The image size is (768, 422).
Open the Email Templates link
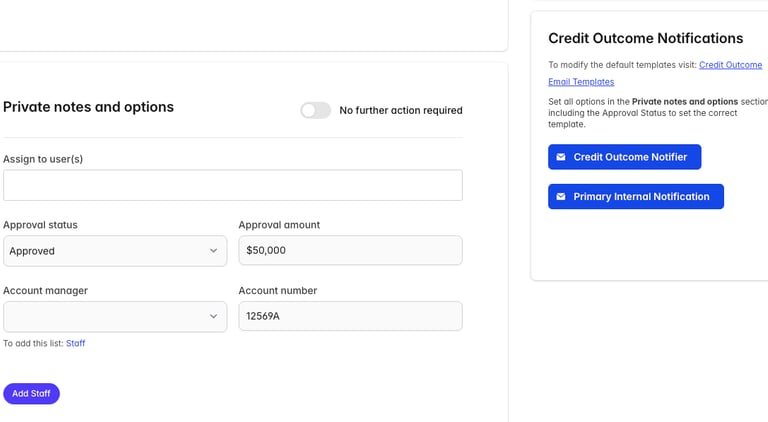[x=581, y=82]
